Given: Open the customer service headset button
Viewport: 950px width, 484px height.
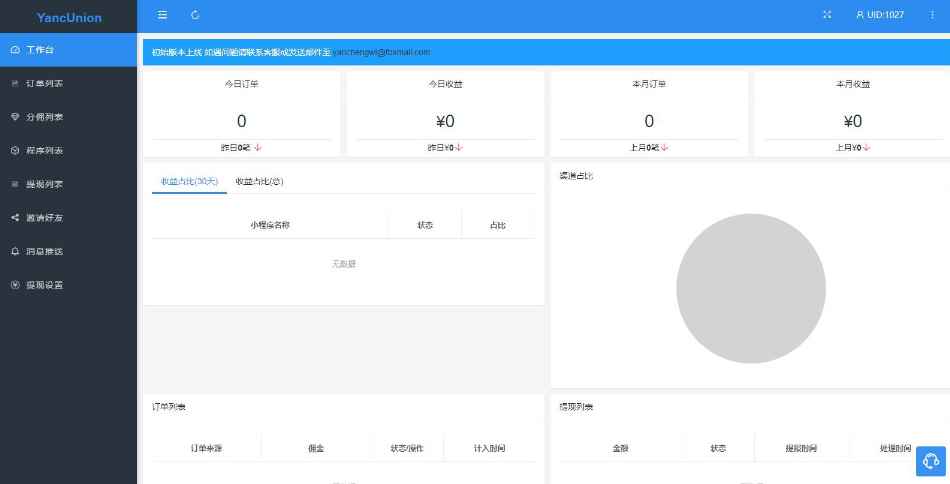Looking at the screenshot, I should (x=930, y=461).
